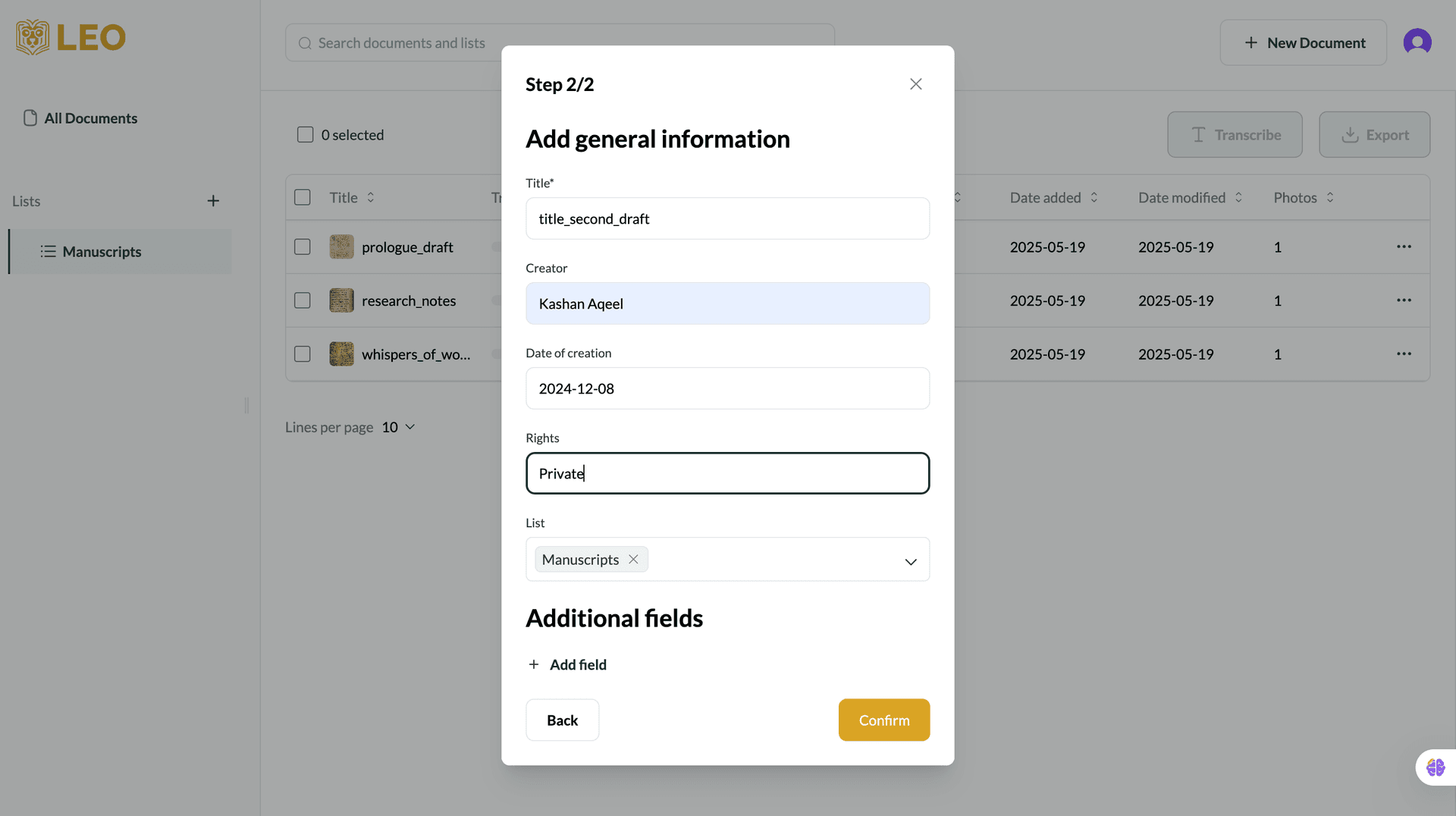Click the plus icon next to Lists
Viewport: 1456px width, 816px height.
point(213,201)
